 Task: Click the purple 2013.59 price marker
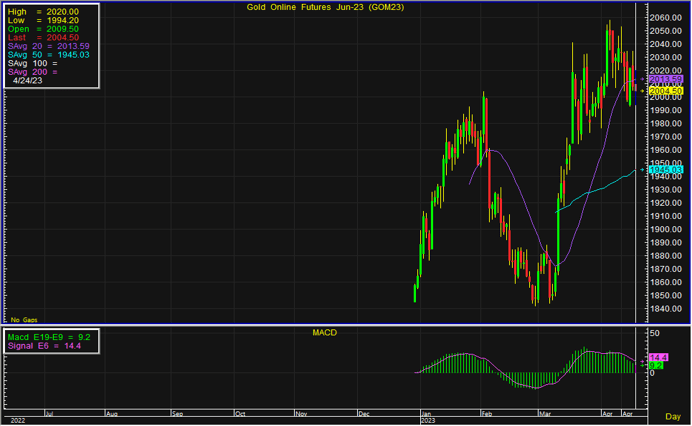click(x=665, y=79)
